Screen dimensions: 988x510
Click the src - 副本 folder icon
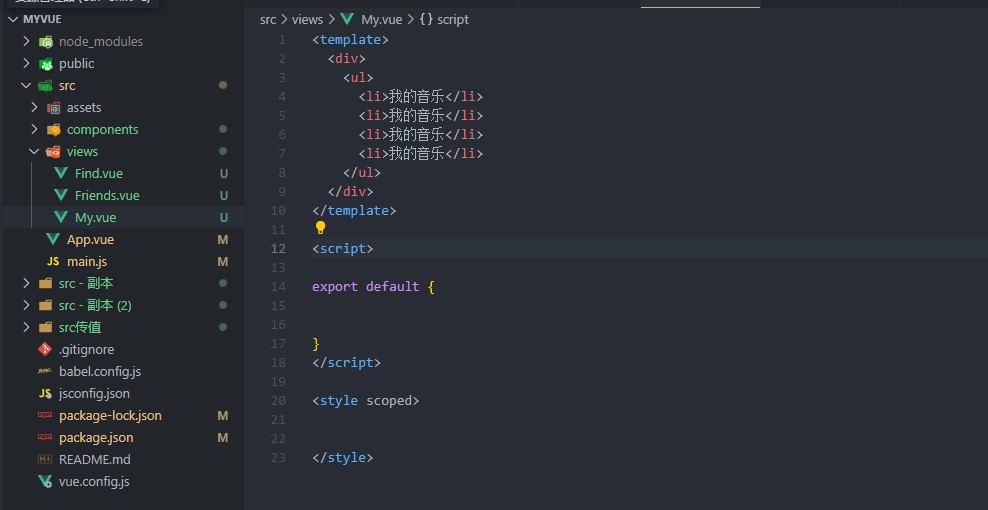click(45, 284)
